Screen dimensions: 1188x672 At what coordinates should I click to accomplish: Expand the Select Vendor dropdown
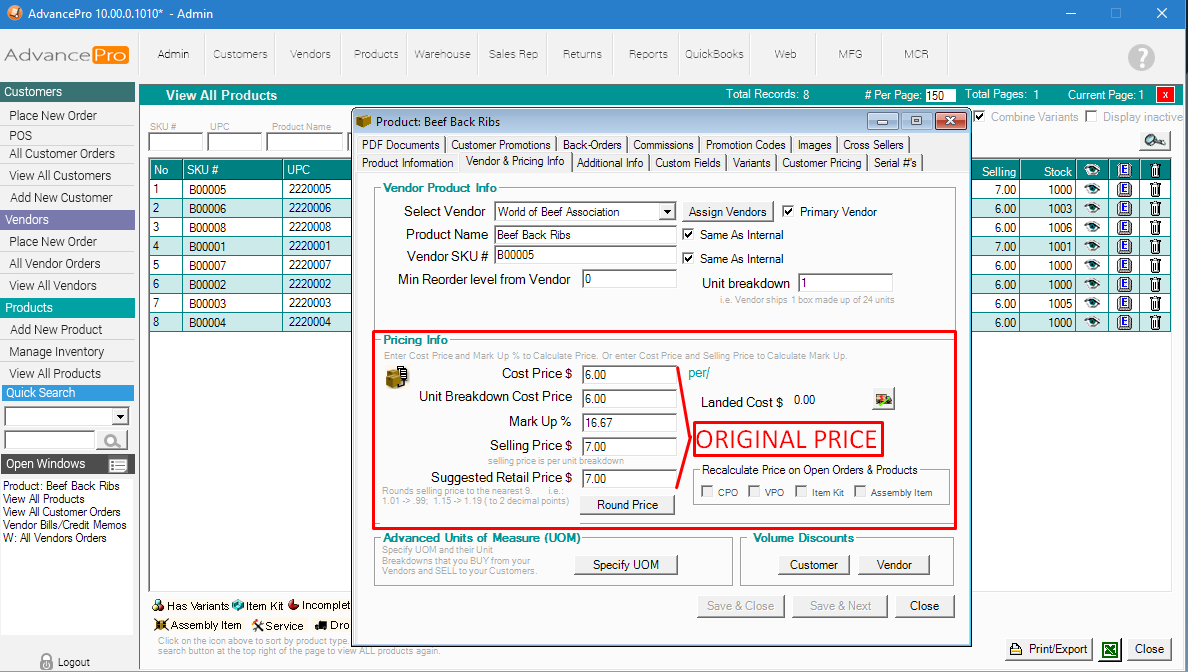[667, 212]
